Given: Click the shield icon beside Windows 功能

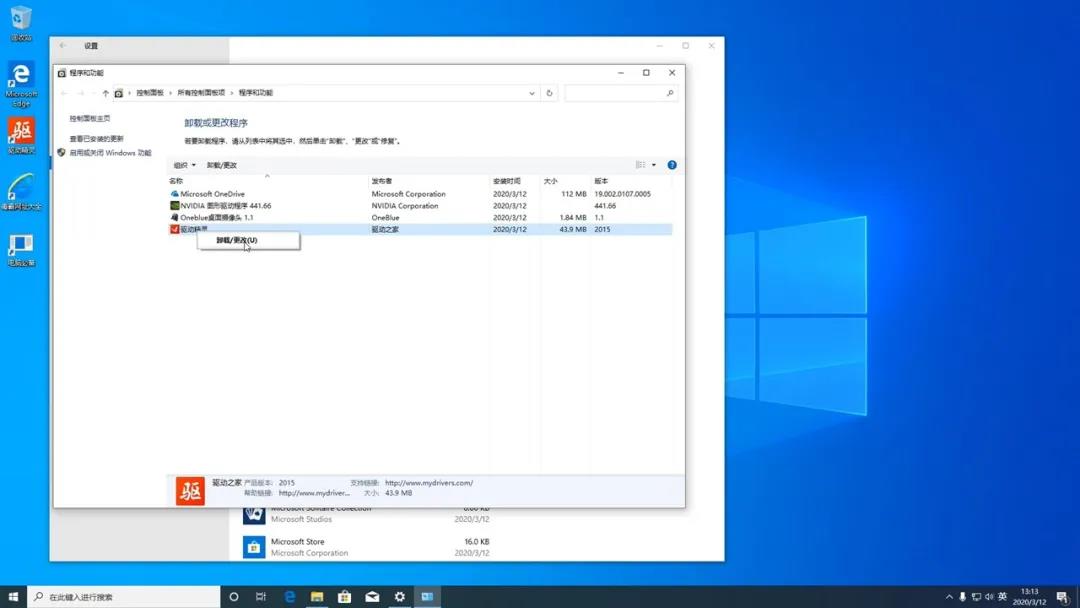Looking at the screenshot, I should [x=61, y=153].
